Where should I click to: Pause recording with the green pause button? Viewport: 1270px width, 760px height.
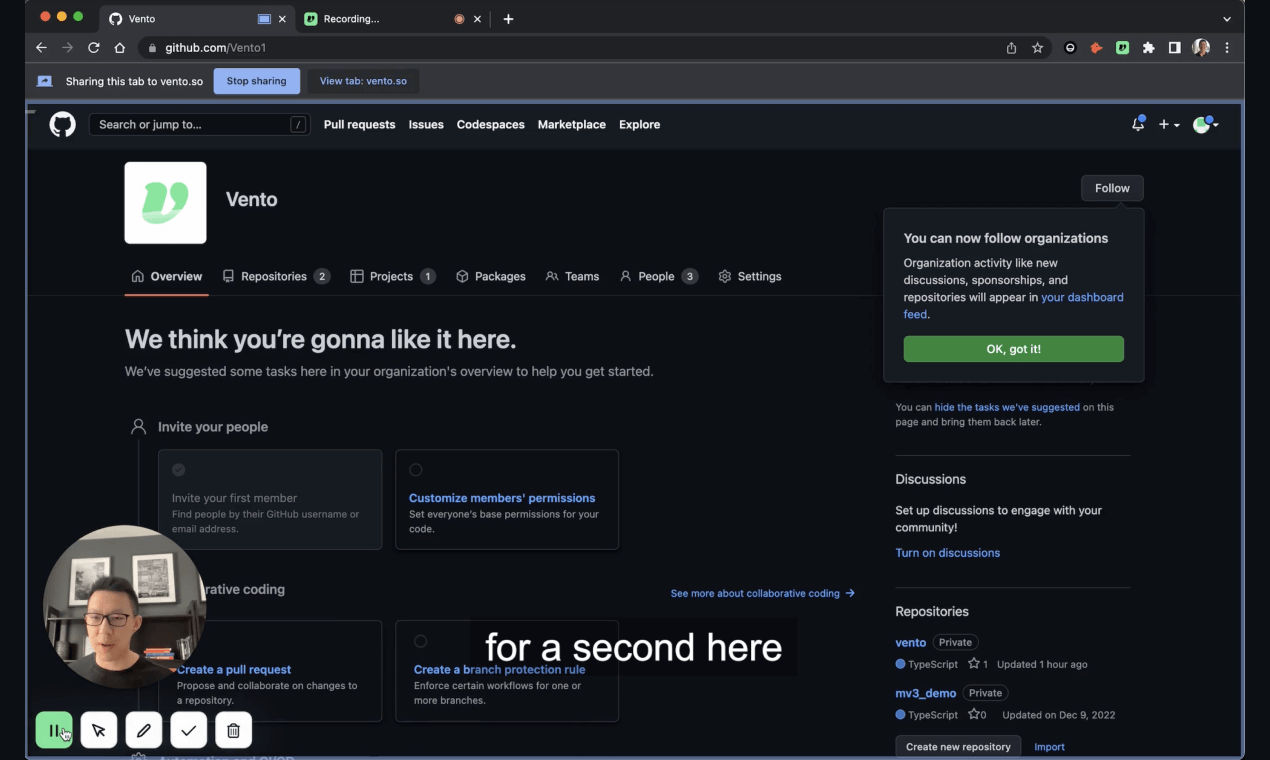[x=54, y=731]
